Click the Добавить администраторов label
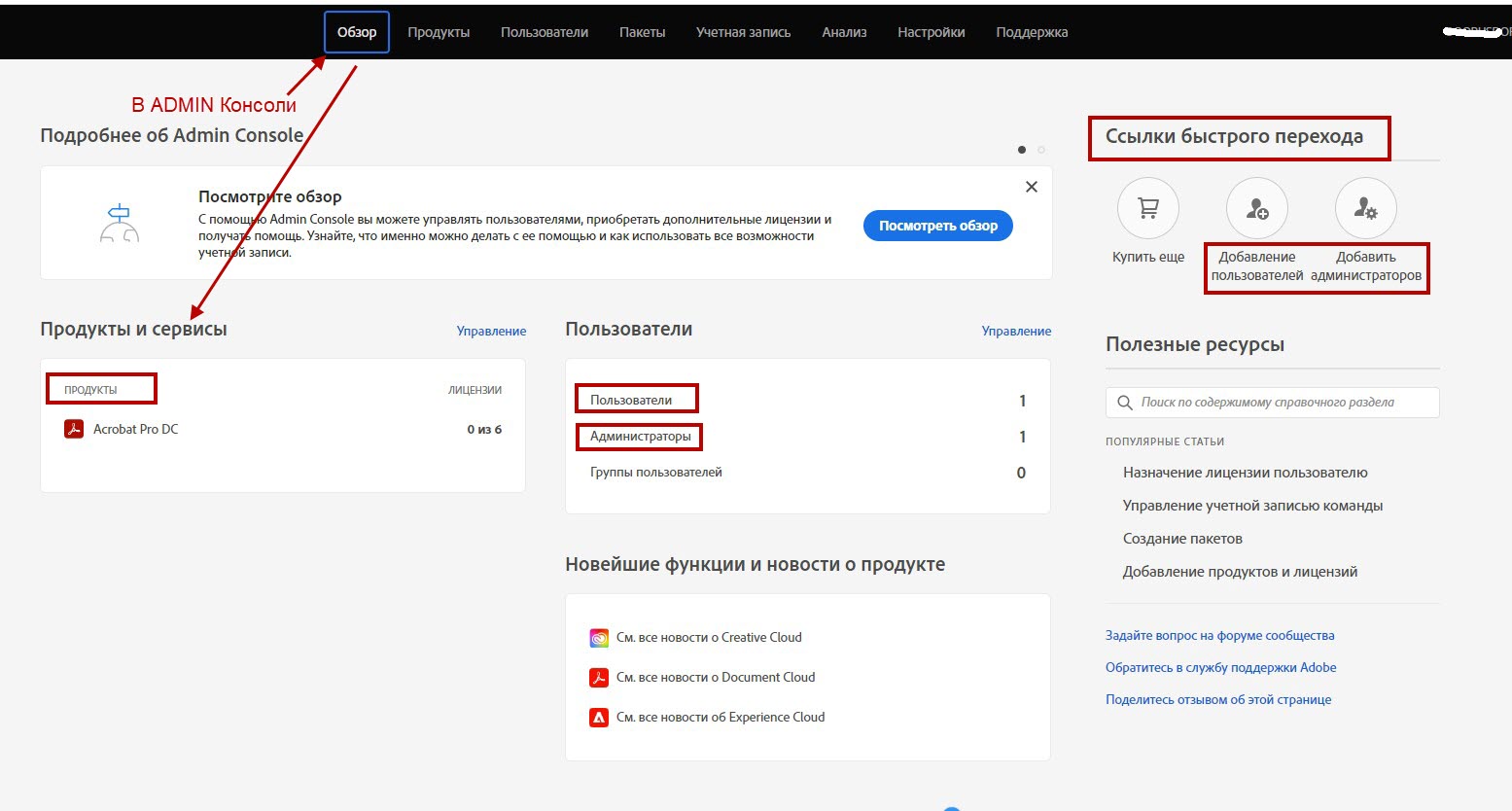 tap(1366, 266)
